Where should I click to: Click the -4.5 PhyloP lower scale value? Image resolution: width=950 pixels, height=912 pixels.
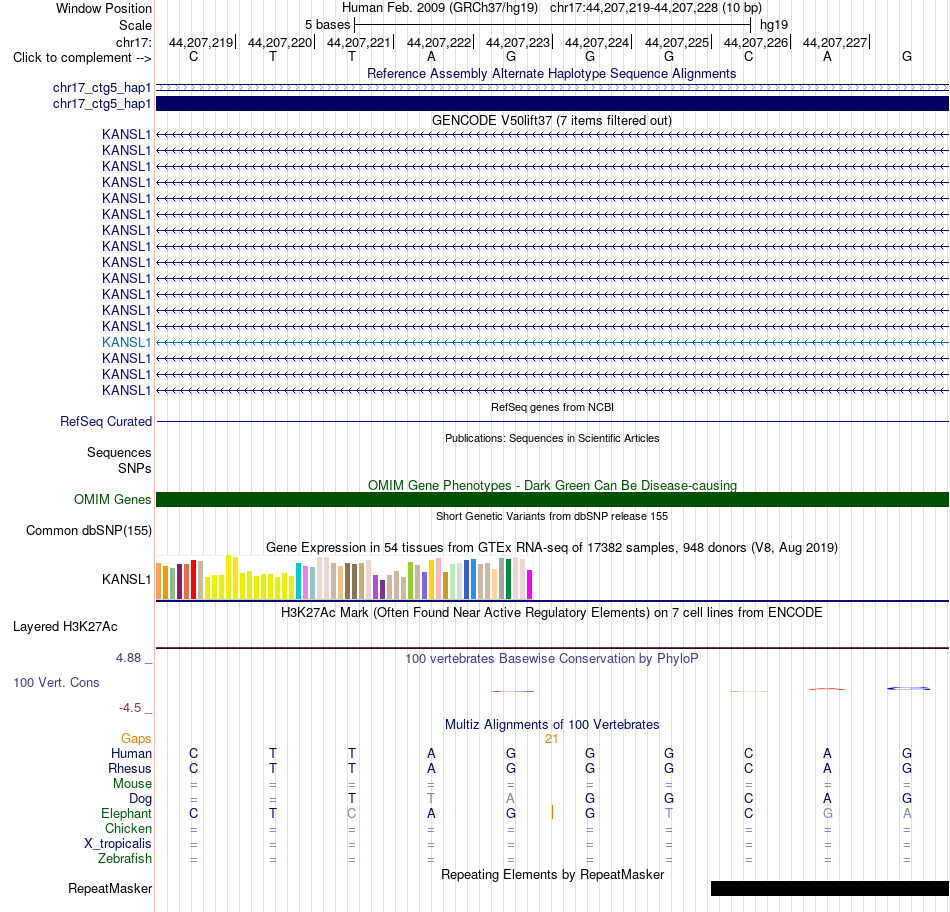(130, 708)
